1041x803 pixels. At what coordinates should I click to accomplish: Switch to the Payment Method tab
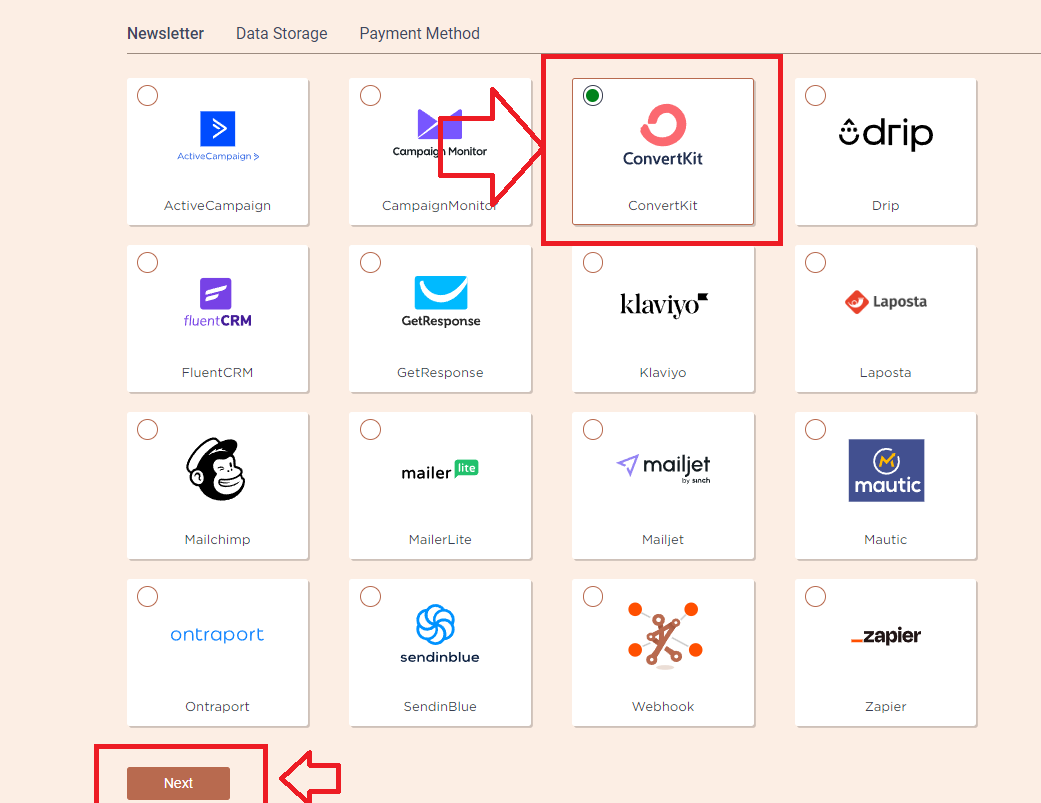click(420, 33)
